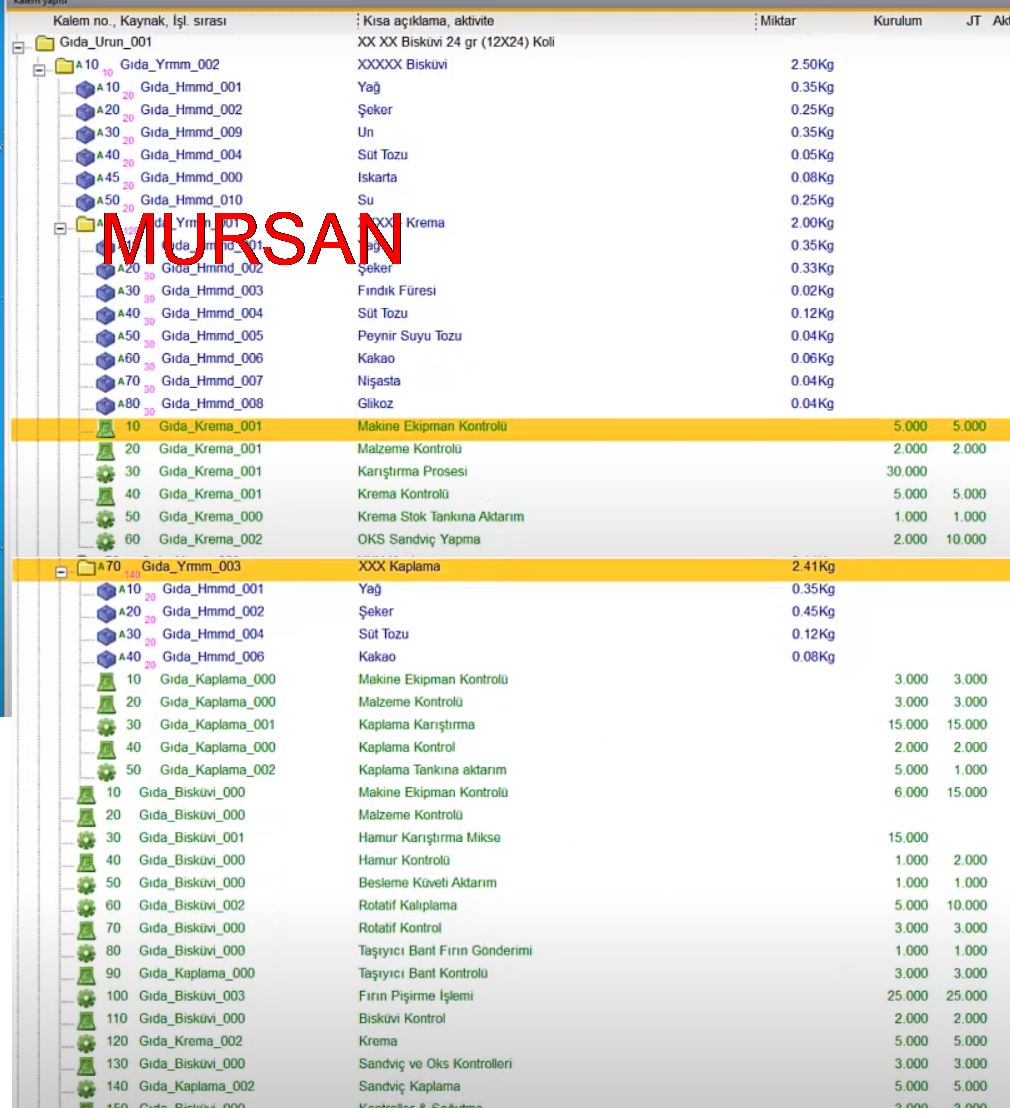1010x1108 pixels.
Task: Click the 30.000 Kurulum value of Karıştırma Prosesi
Action: 906,471
